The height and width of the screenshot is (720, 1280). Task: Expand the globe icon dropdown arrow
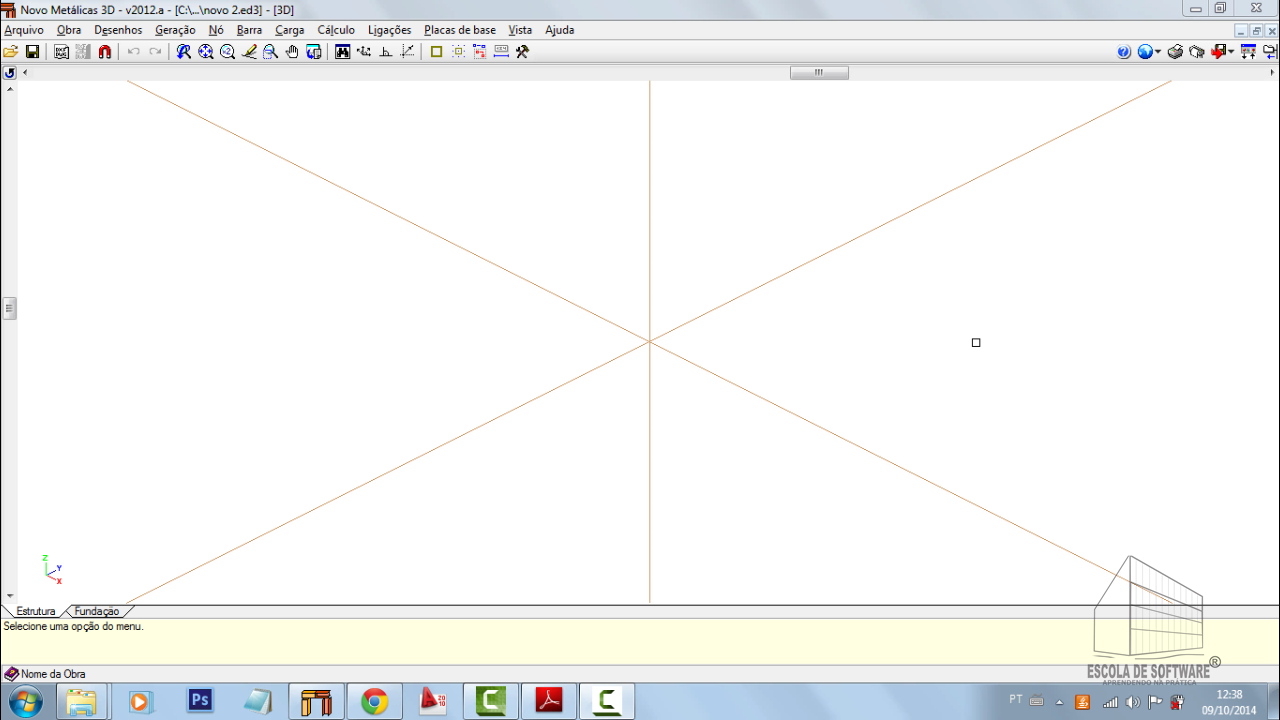(1158, 52)
